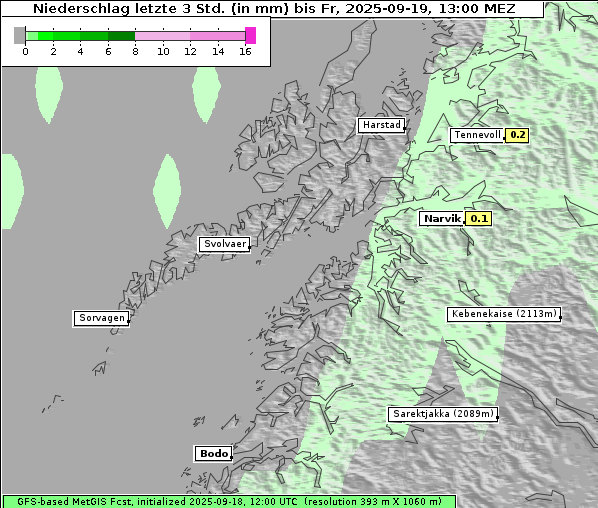The width and height of the screenshot is (598, 508).
Task: Click the GFS-based MetGIS Fcst footer bar
Action: 229,502
